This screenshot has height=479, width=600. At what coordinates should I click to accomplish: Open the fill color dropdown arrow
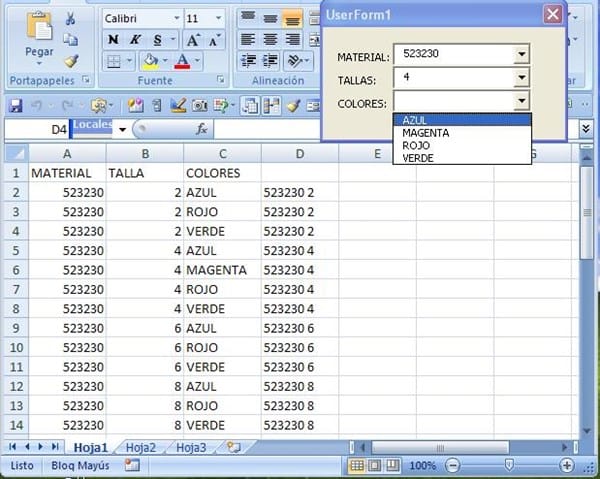165,60
